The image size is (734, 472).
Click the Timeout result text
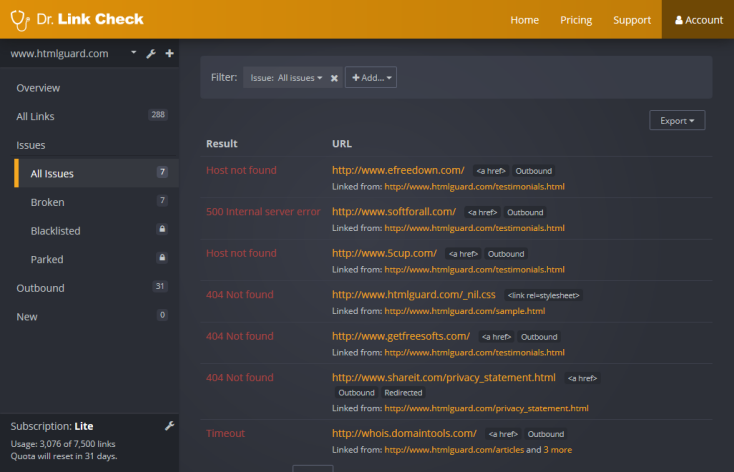click(x=225, y=433)
